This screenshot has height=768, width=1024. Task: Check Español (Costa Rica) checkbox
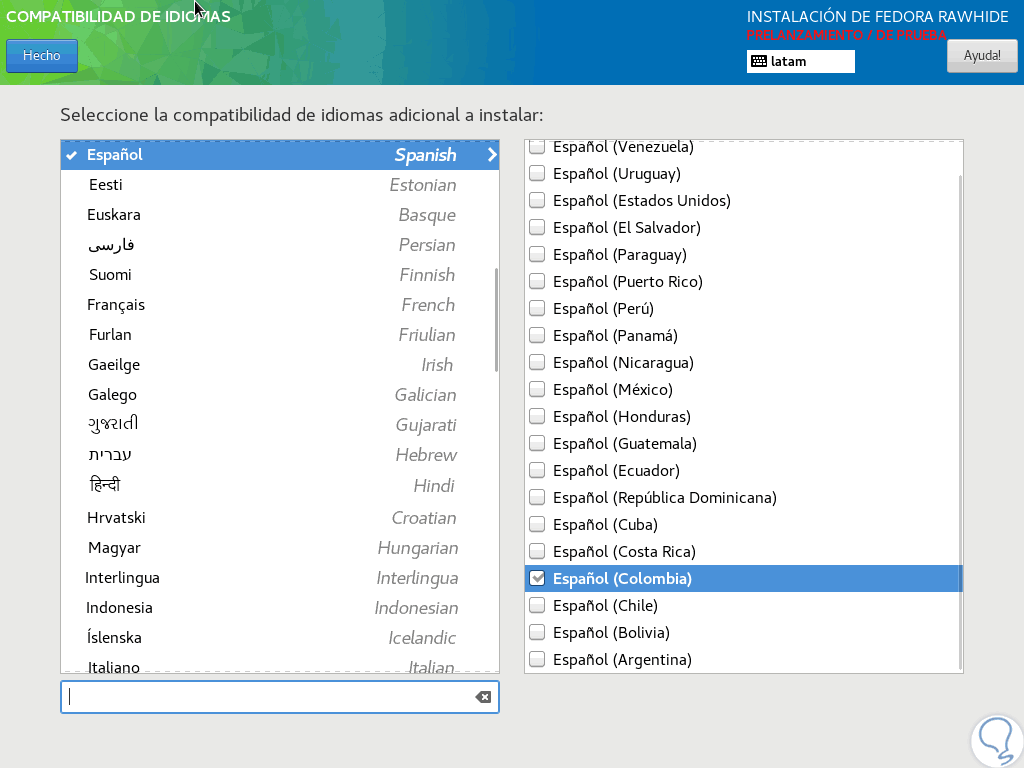(537, 552)
